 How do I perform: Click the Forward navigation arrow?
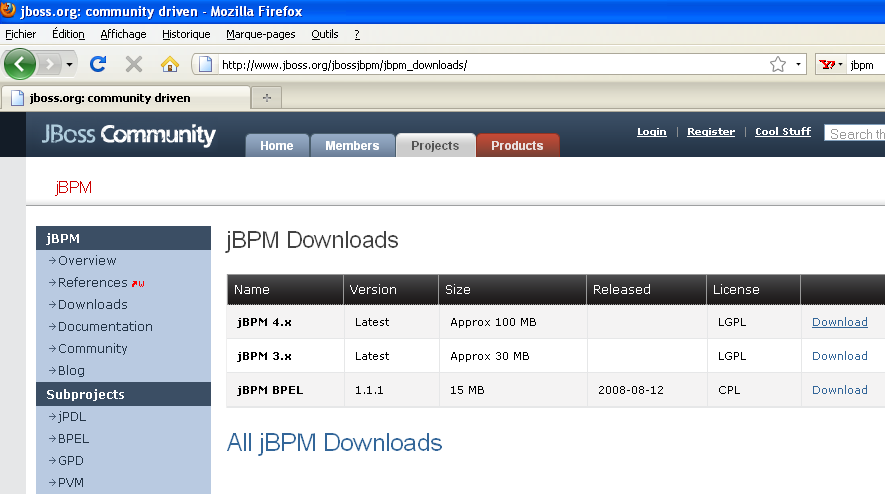pos(49,64)
